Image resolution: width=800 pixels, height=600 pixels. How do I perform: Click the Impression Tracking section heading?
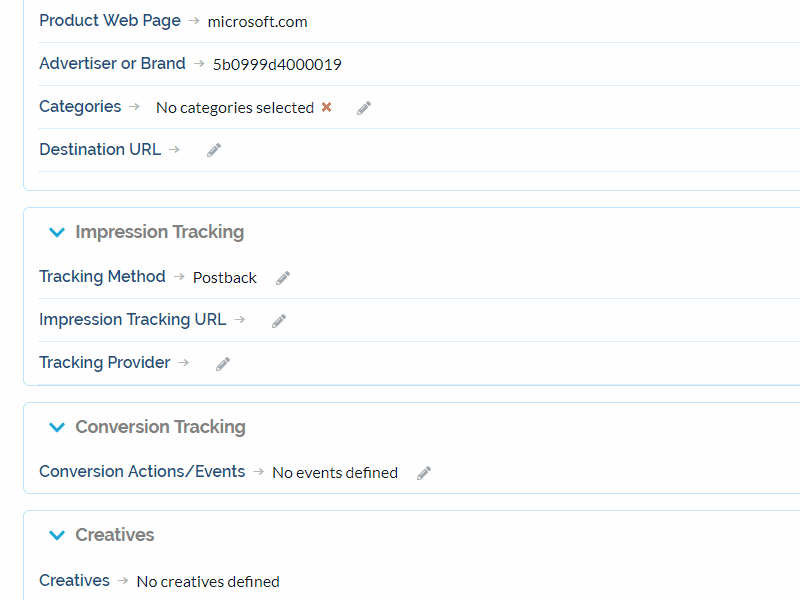pos(159,232)
